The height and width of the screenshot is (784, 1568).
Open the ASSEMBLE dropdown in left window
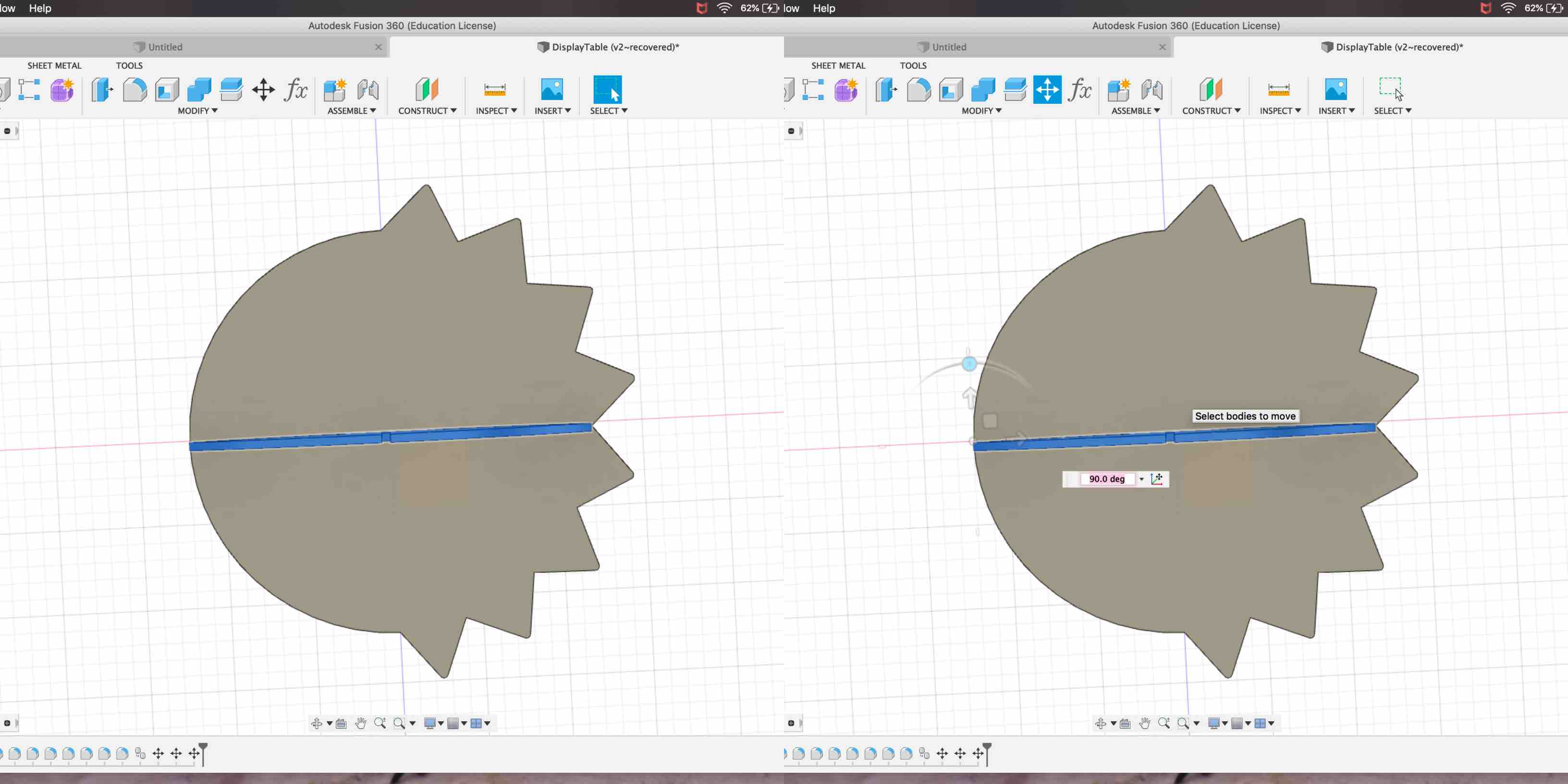(x=352, y=110)
